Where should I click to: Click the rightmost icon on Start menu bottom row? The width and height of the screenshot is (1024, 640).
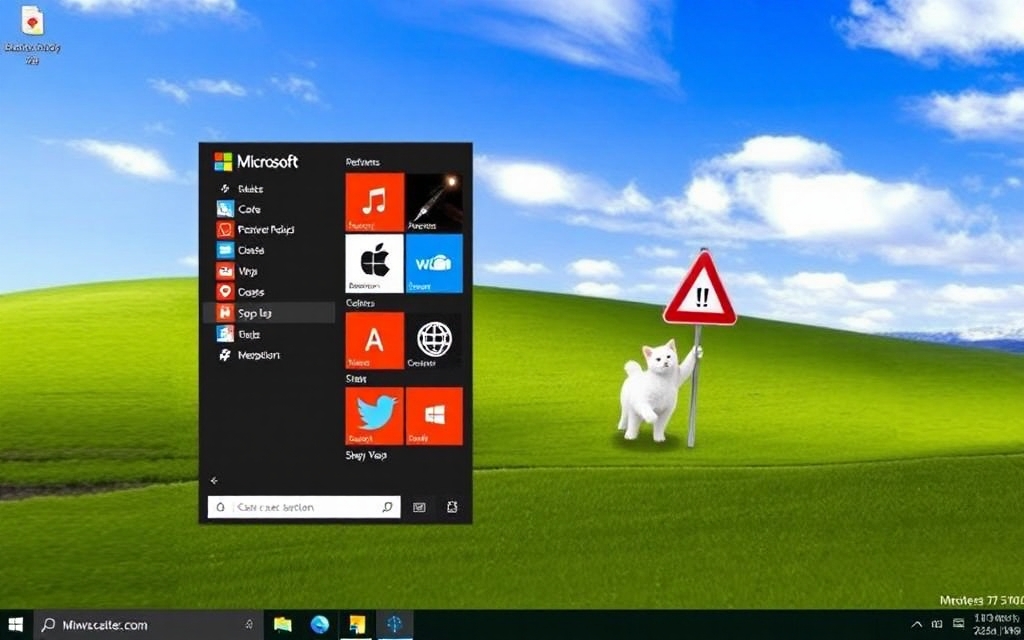click(x=452, y=507)
